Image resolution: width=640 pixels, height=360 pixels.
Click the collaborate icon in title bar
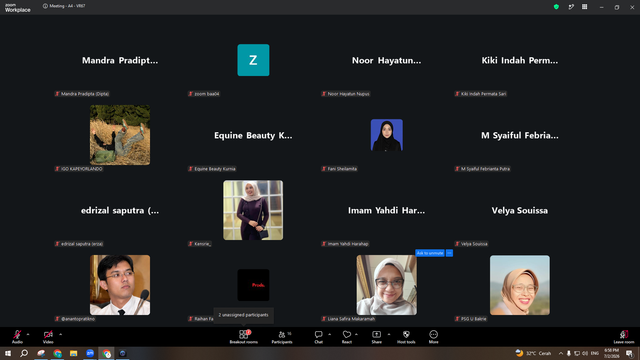[x=571, y=7]
